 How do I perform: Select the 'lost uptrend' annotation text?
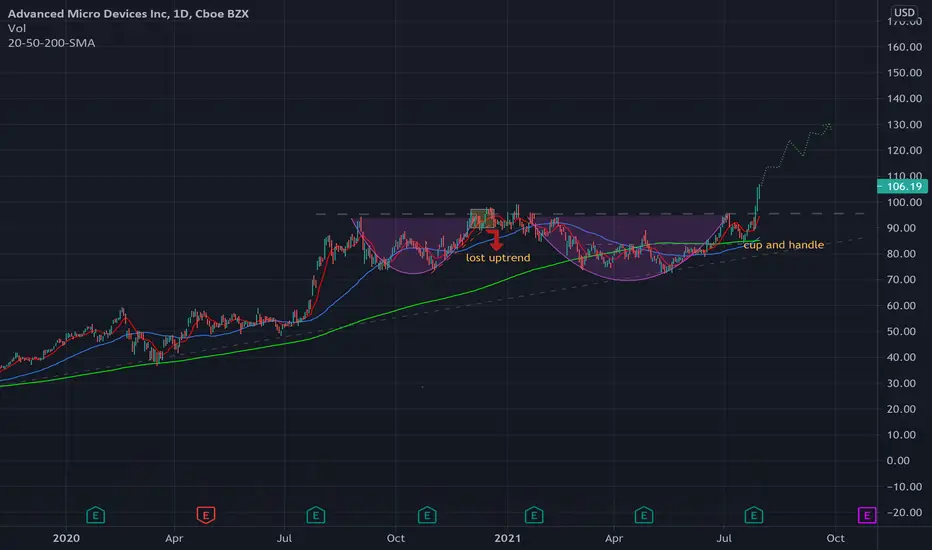(498, 257)
